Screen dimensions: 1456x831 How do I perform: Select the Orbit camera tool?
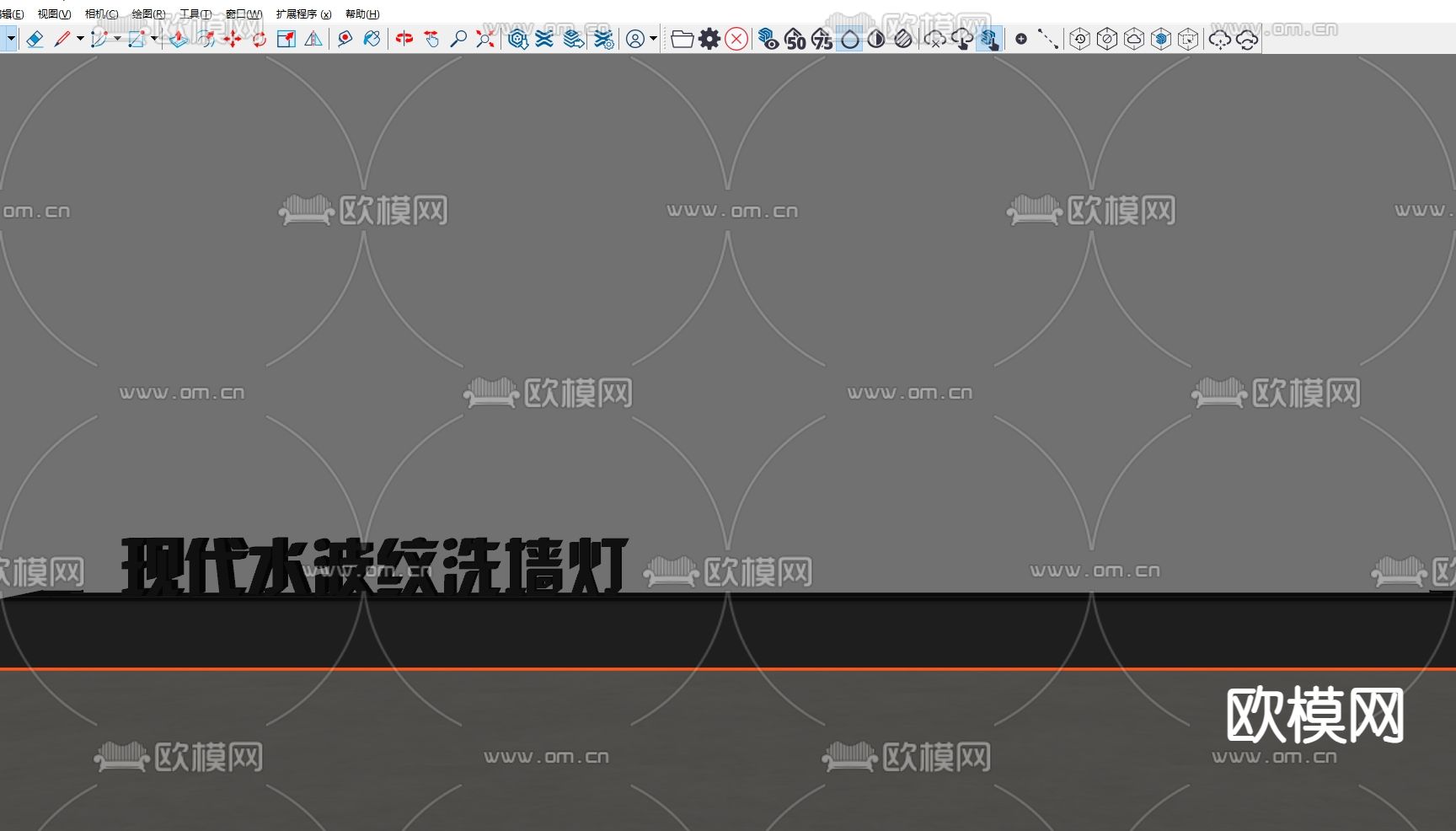[x=404, y=39]
